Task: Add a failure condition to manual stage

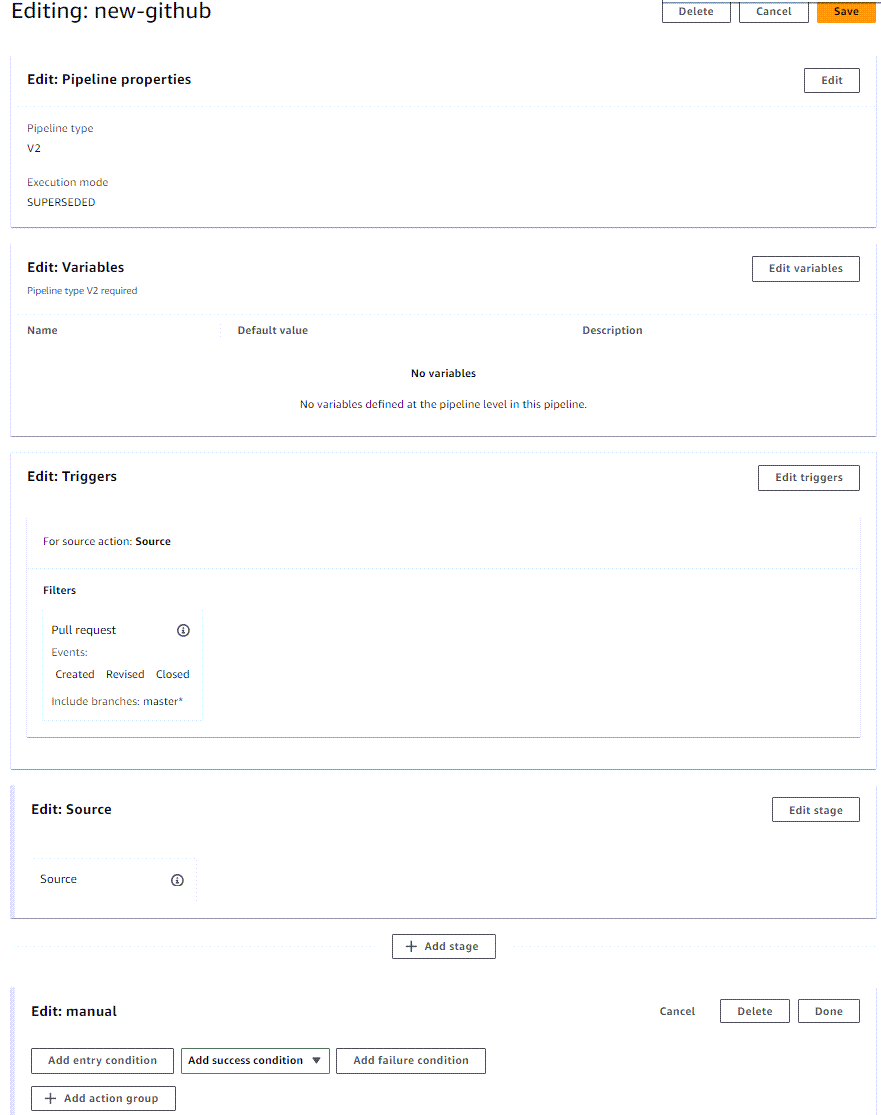Action: coord(410,1061)
